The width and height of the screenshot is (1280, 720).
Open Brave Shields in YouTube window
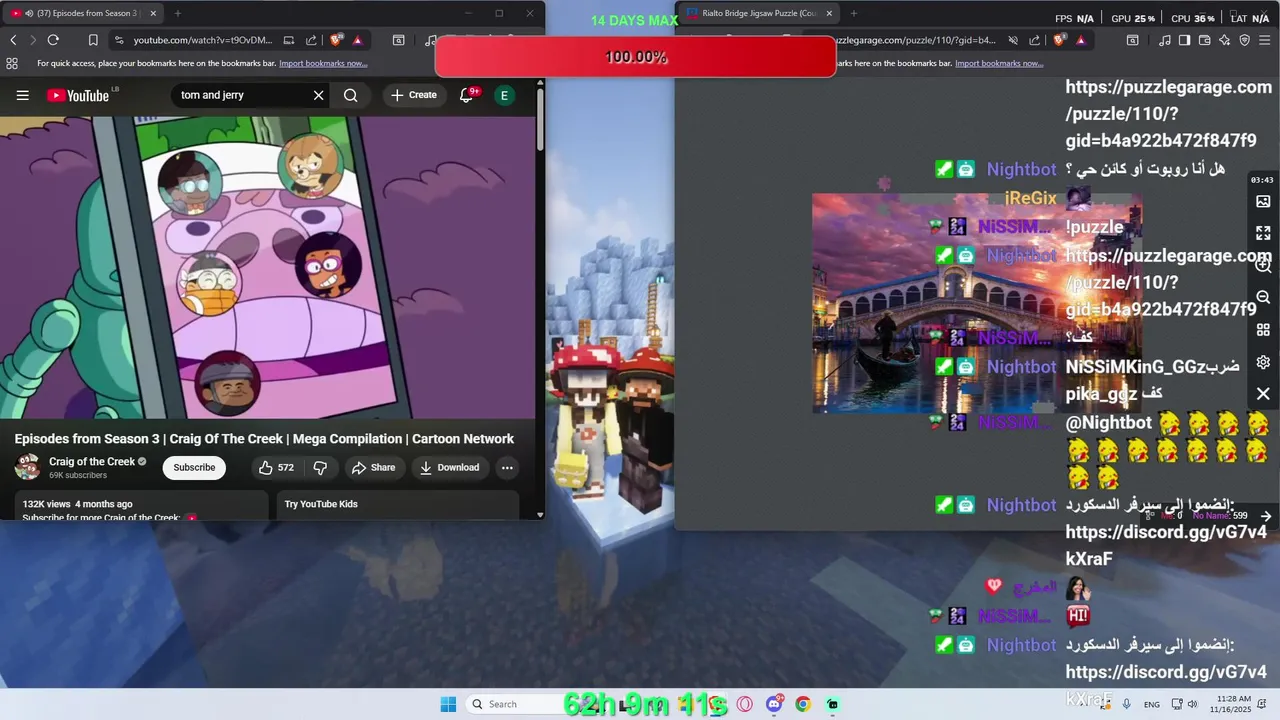click(x=337, y=40)
